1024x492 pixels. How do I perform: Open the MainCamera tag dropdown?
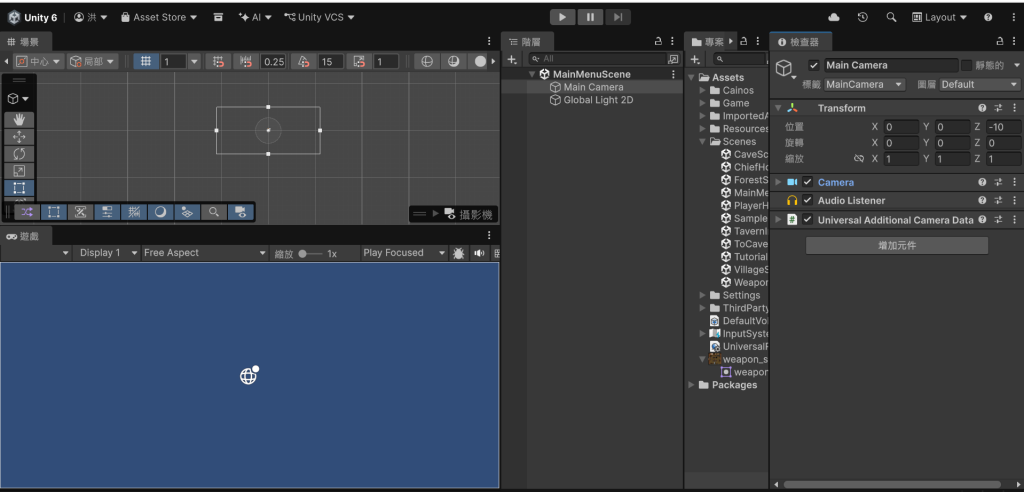pyautogui.click(x=865, y=84)
